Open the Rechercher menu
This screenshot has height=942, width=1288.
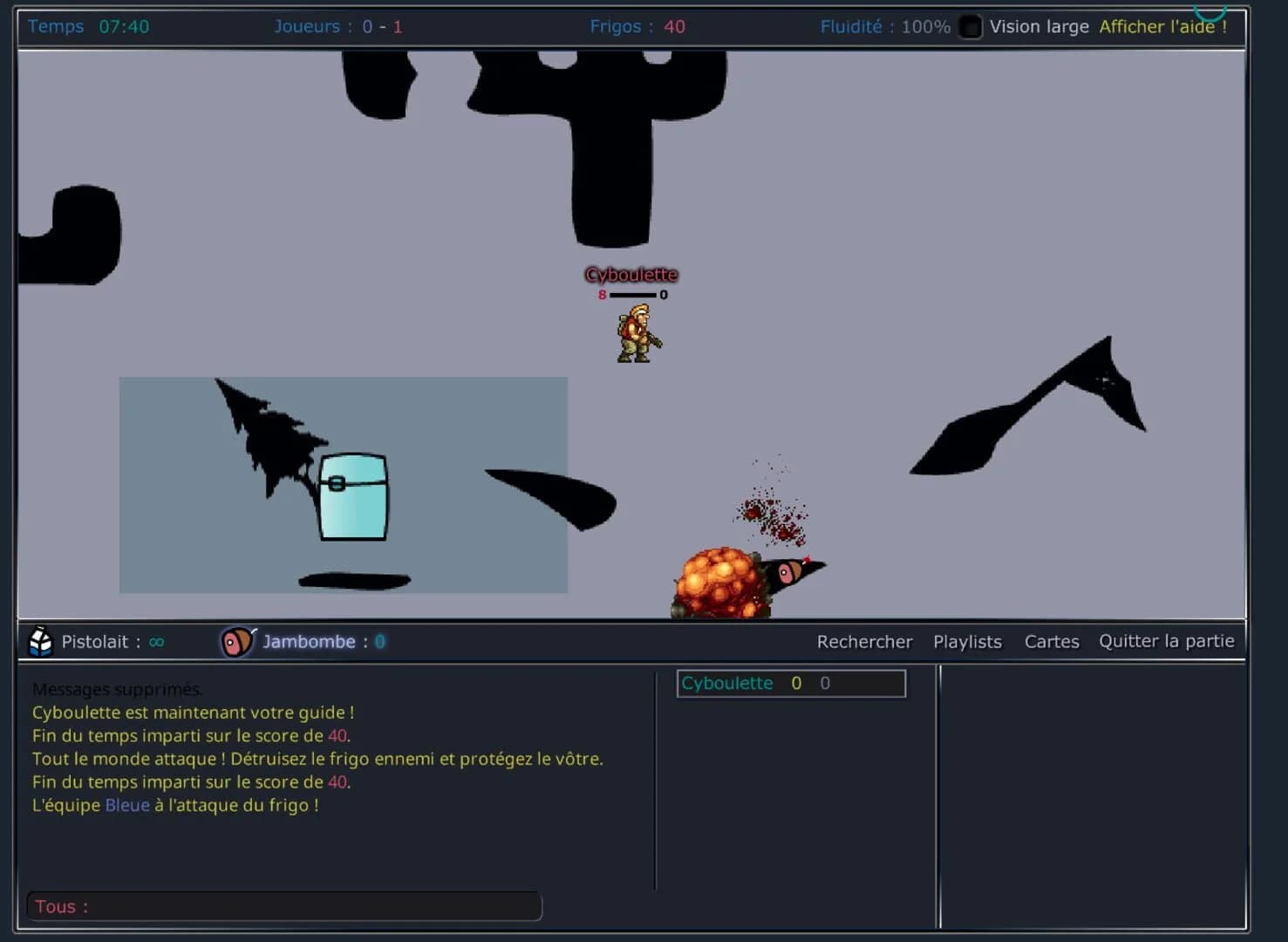864,641
